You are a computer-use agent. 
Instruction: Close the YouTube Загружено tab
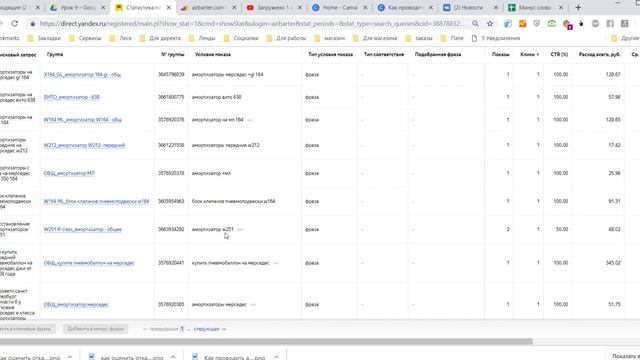tap(300, 7)
